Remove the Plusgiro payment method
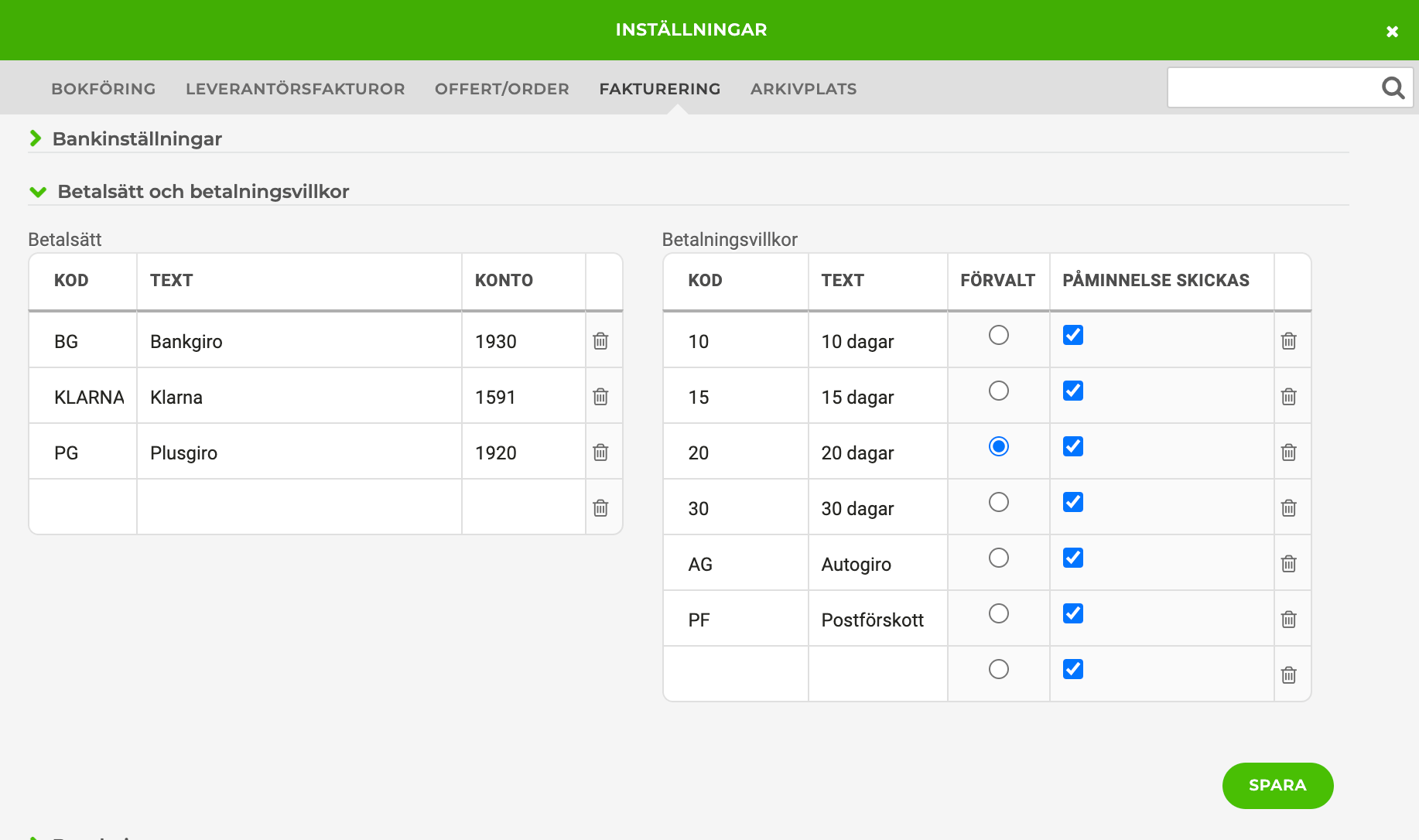 [600, 452]
